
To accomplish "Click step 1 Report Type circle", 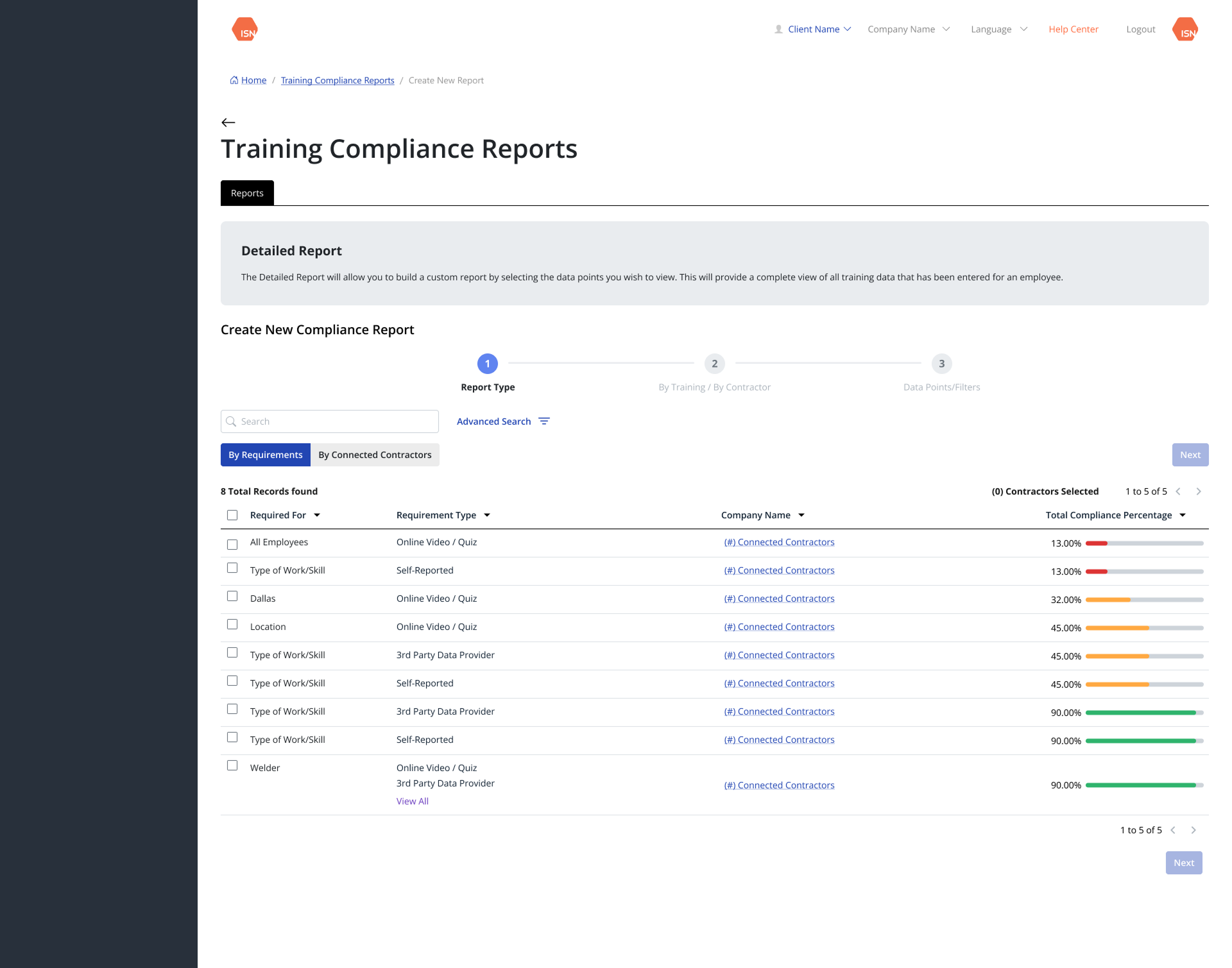I will [x=488, y=364].
